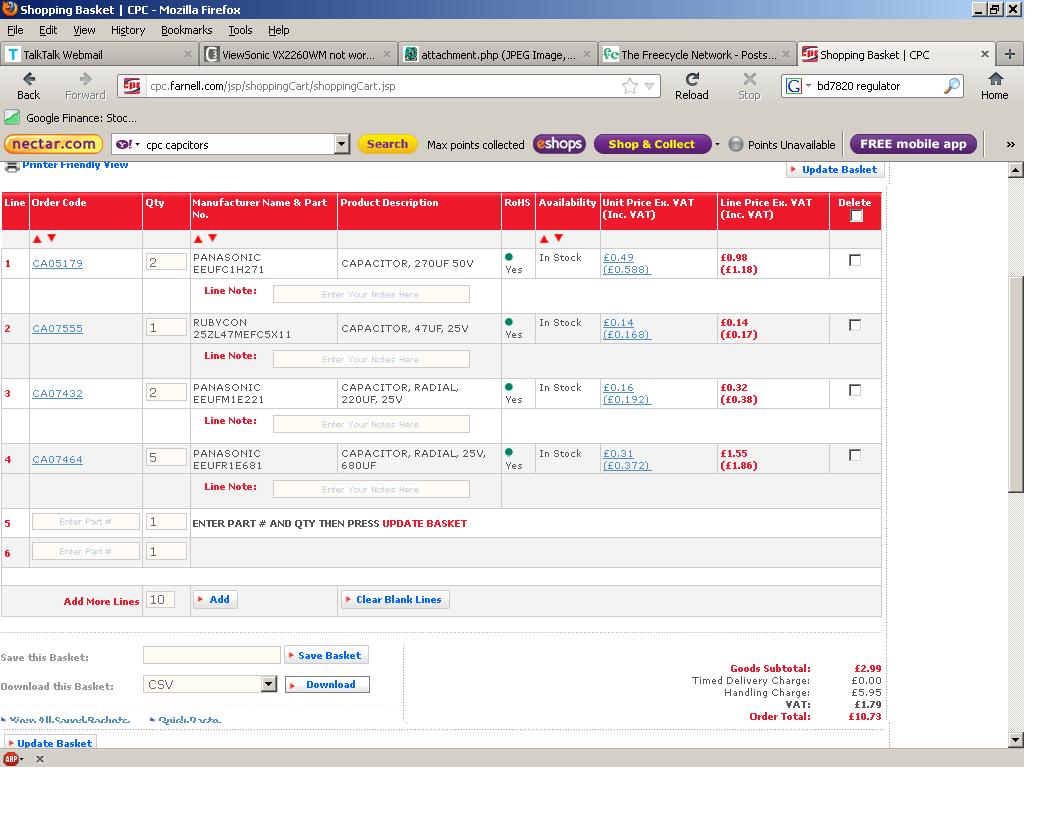Open a new tab with plus button
The height and width of the screenshot is (817, 1051).
click(1010, 54)
